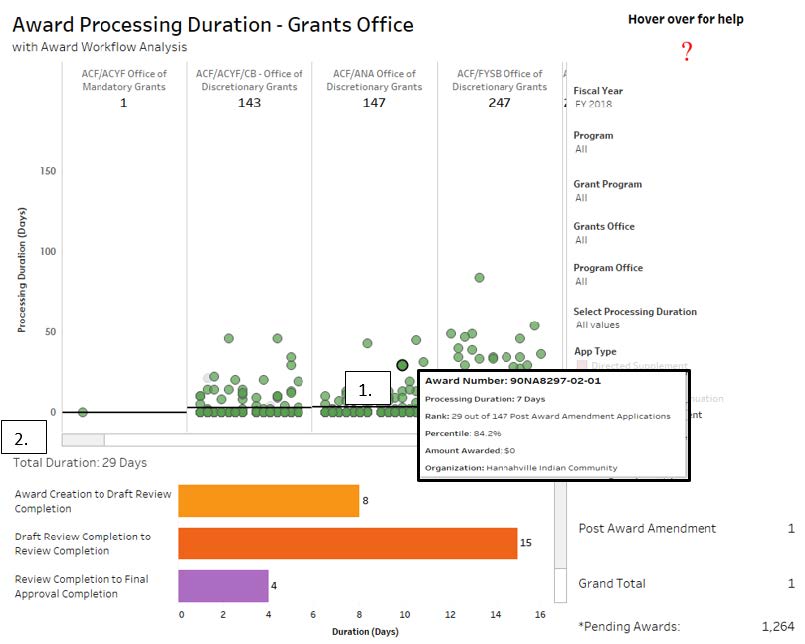The image size is (805, 644).
Task: Select the purple Review Completion to Final Approval bar
Action: 223,585
